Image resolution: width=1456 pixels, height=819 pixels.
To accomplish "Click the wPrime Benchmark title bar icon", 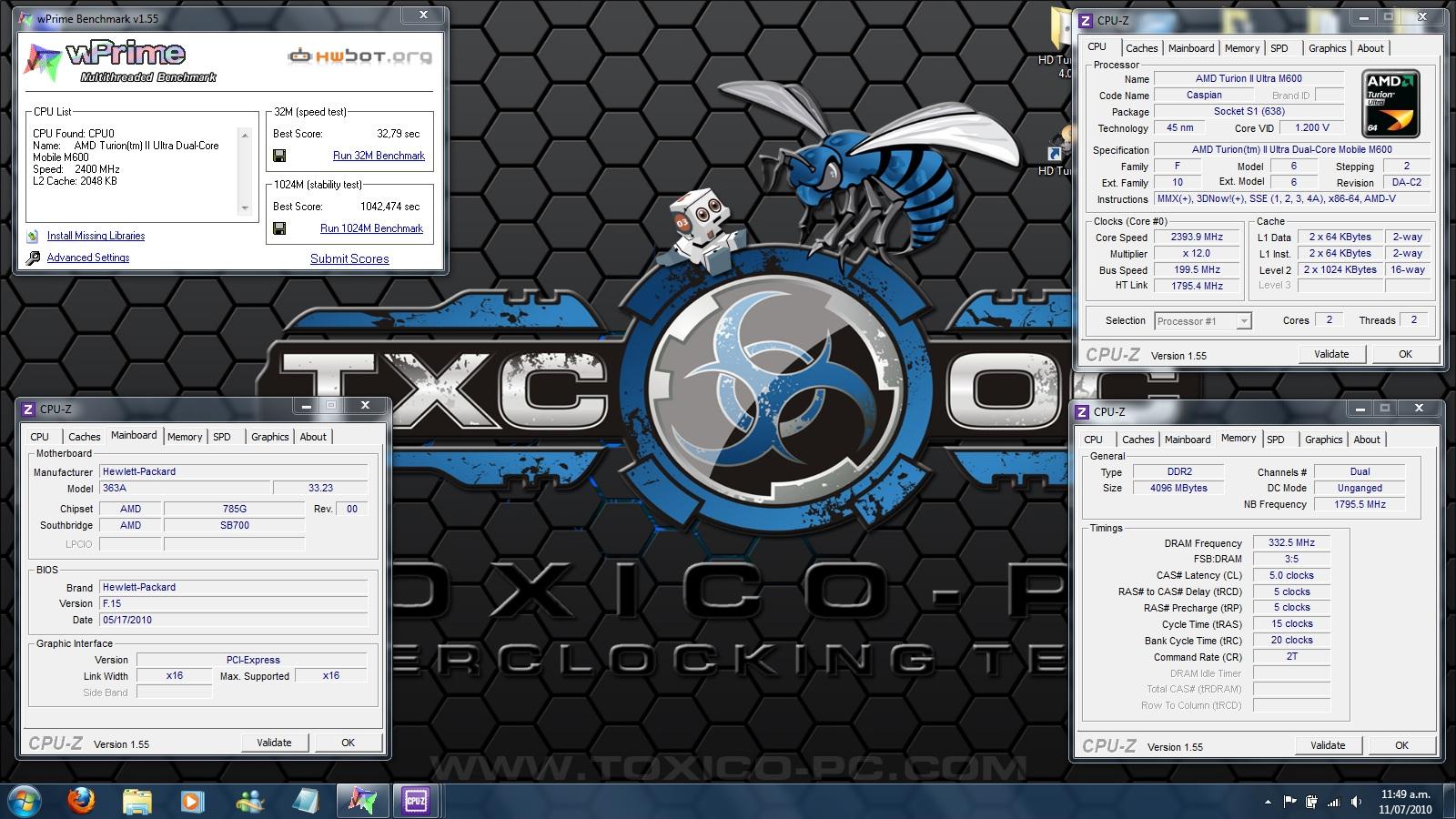I will point(26,18).
